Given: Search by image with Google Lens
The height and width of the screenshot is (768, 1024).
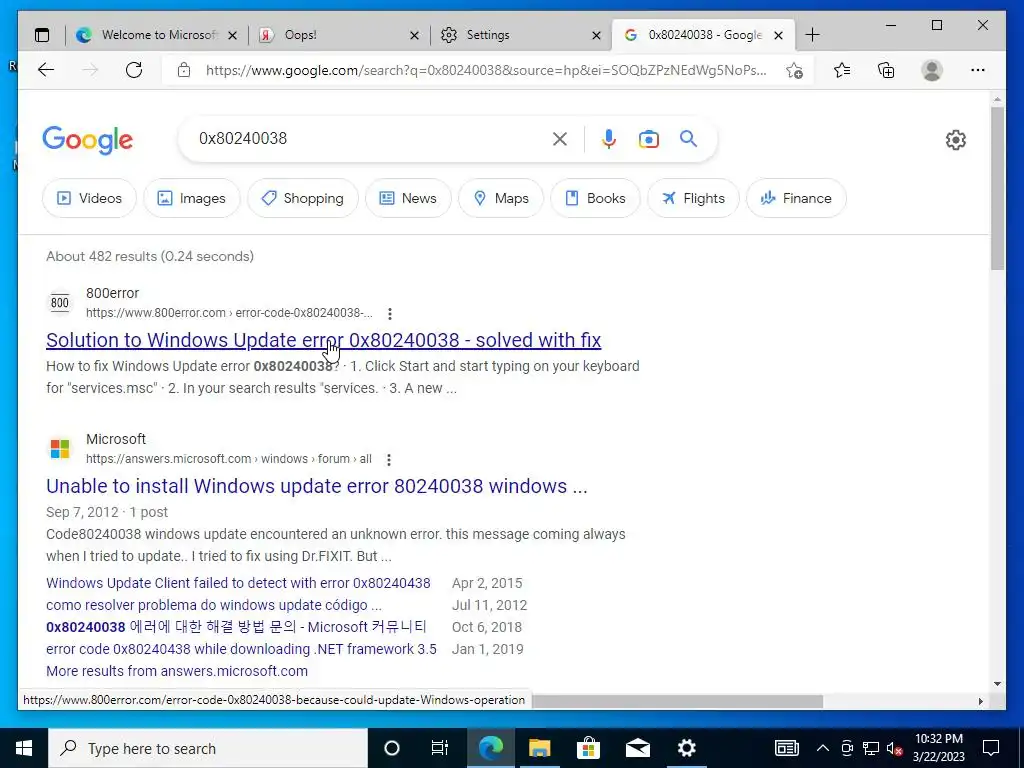Looking at the screenshot, I should (648, 138).
